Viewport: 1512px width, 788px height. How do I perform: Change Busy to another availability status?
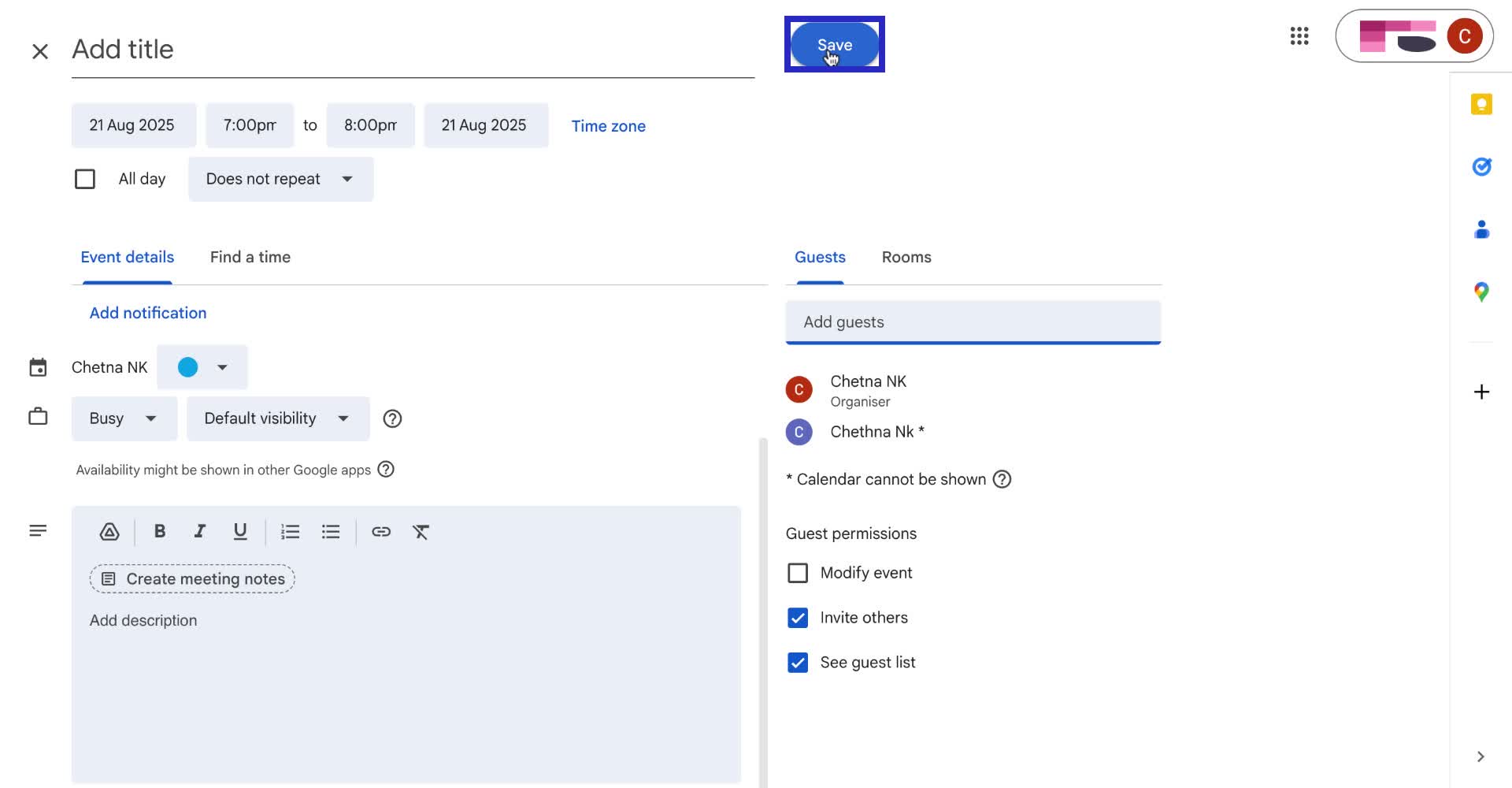click(123, 418)
